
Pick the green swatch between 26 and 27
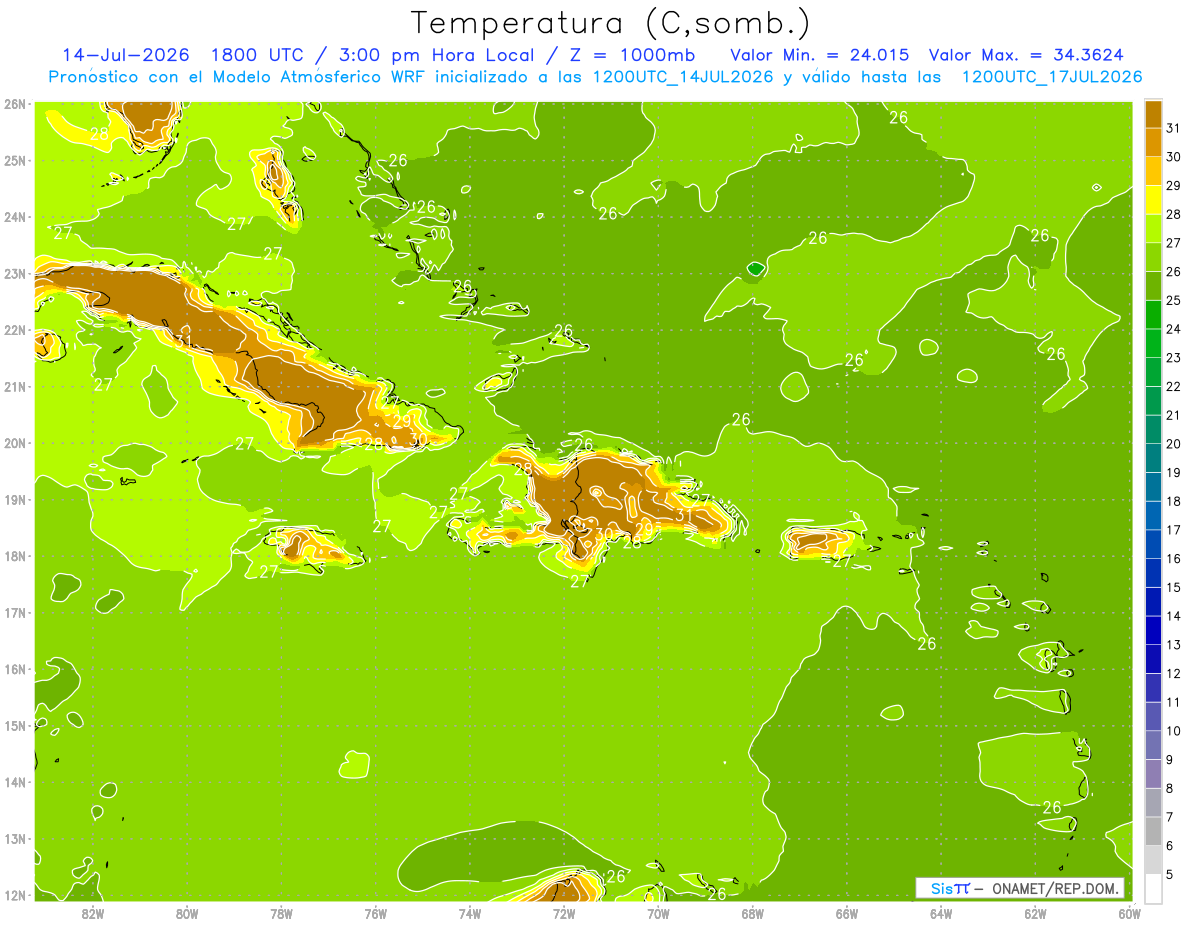coord(1153,257)
